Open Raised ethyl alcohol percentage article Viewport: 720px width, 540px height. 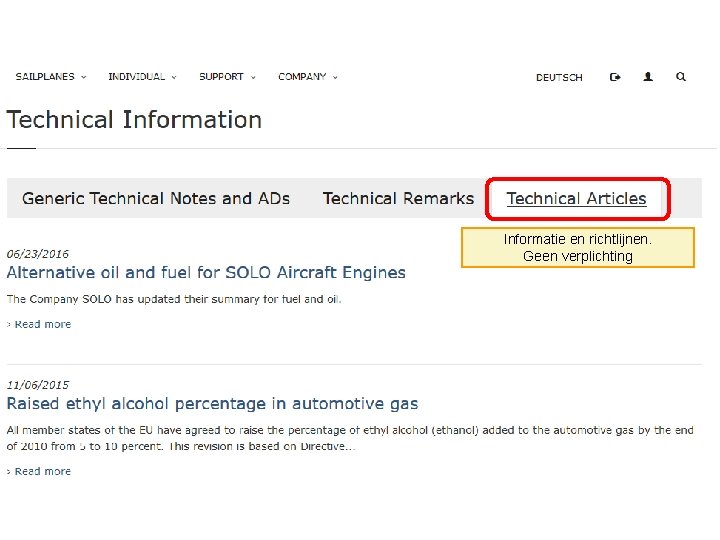point(212,404)
